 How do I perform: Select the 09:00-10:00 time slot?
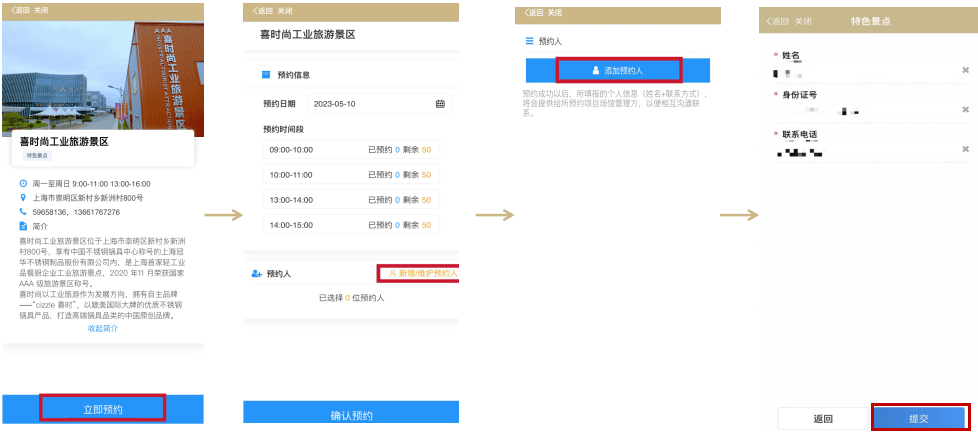(351, 149)
